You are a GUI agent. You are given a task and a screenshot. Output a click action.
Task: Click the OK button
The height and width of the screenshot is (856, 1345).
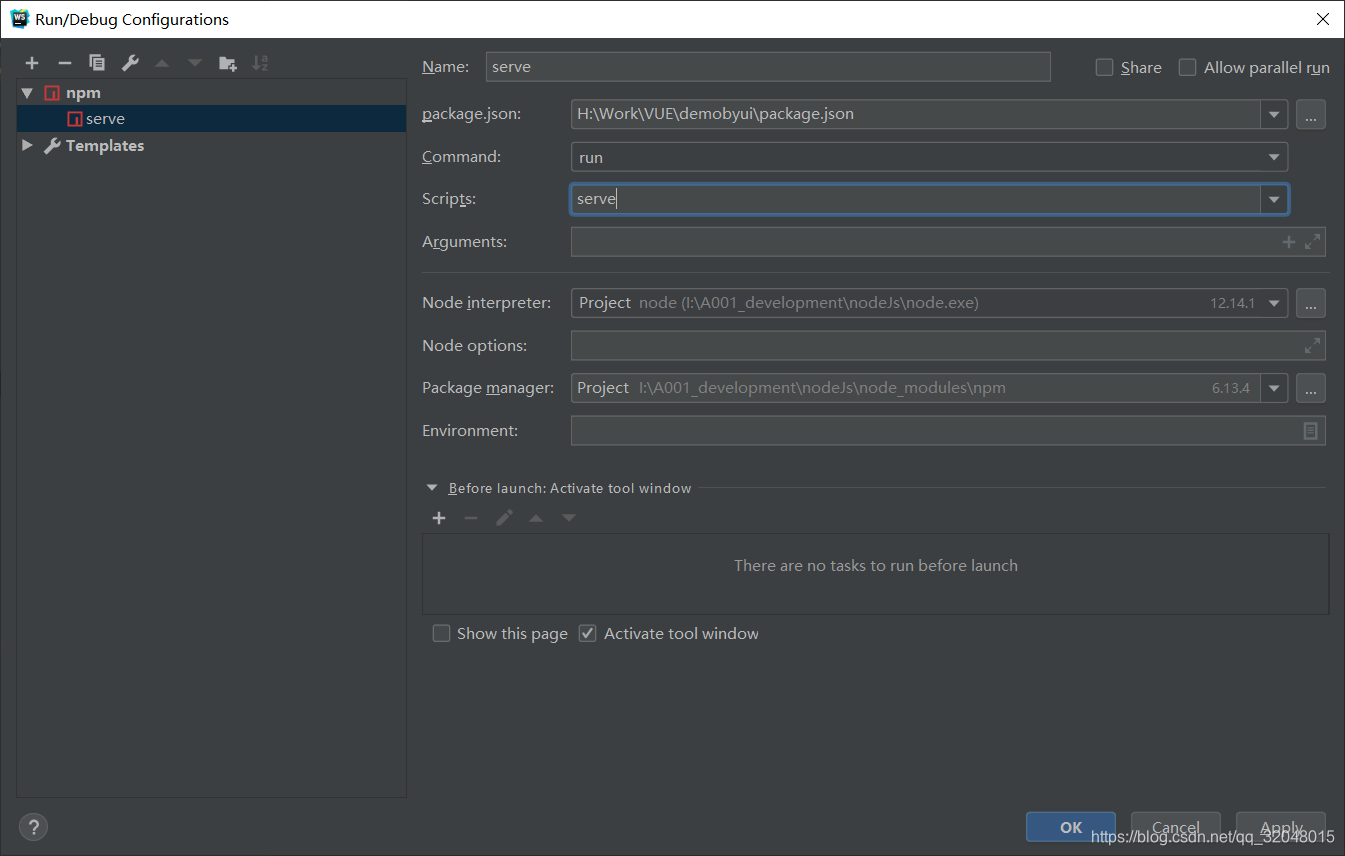(1071, 827)
